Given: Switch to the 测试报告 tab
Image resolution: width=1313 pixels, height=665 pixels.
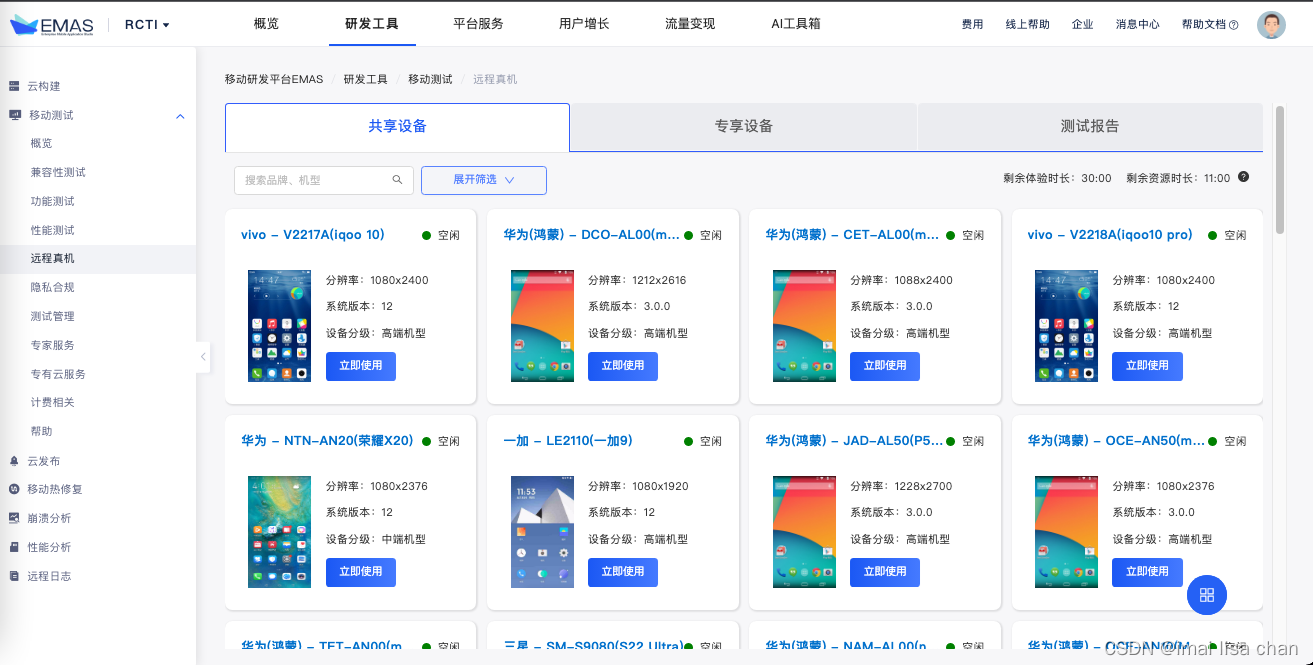Looking at the screenshot, I should (x=1090, y=127).
